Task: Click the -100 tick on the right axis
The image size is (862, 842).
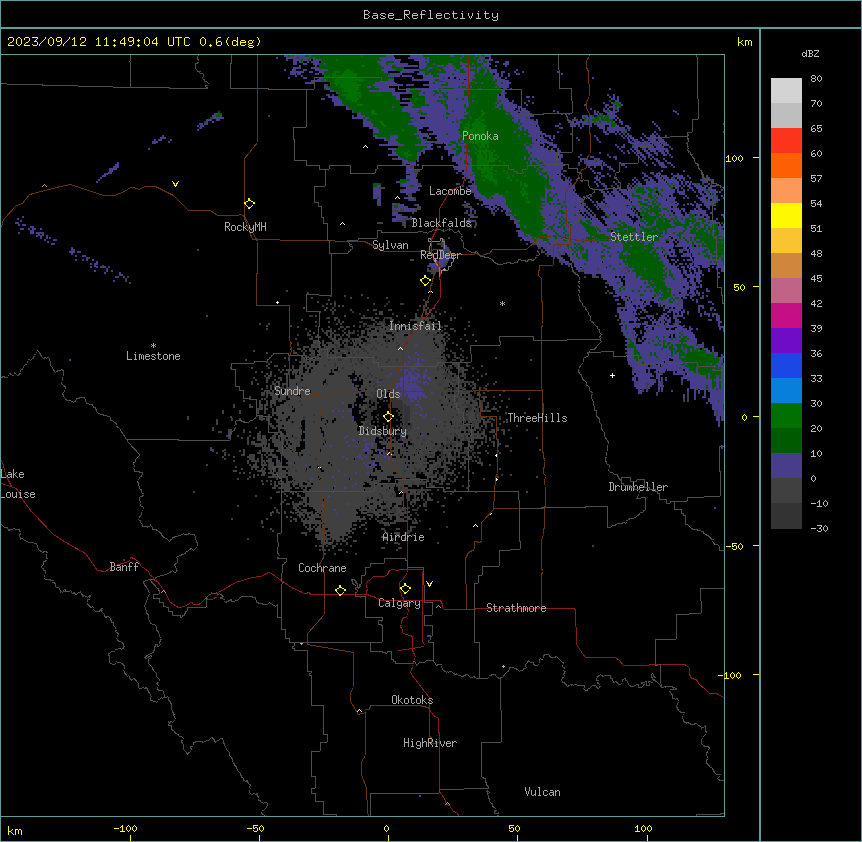Action: tap(731, 675)
